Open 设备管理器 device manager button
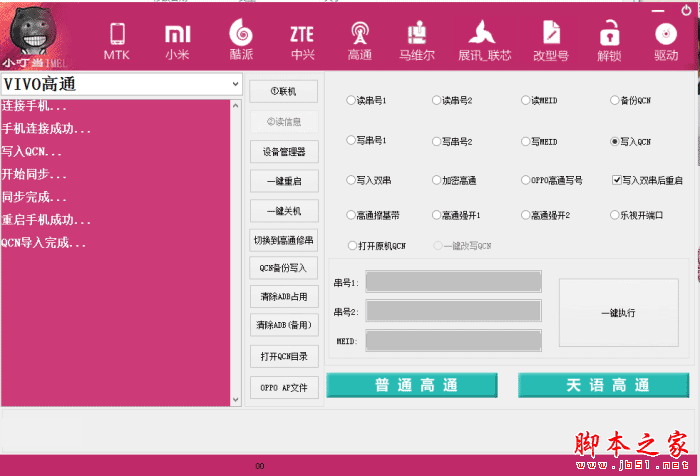This screenshot has width=700, height=476. [284, 152]
